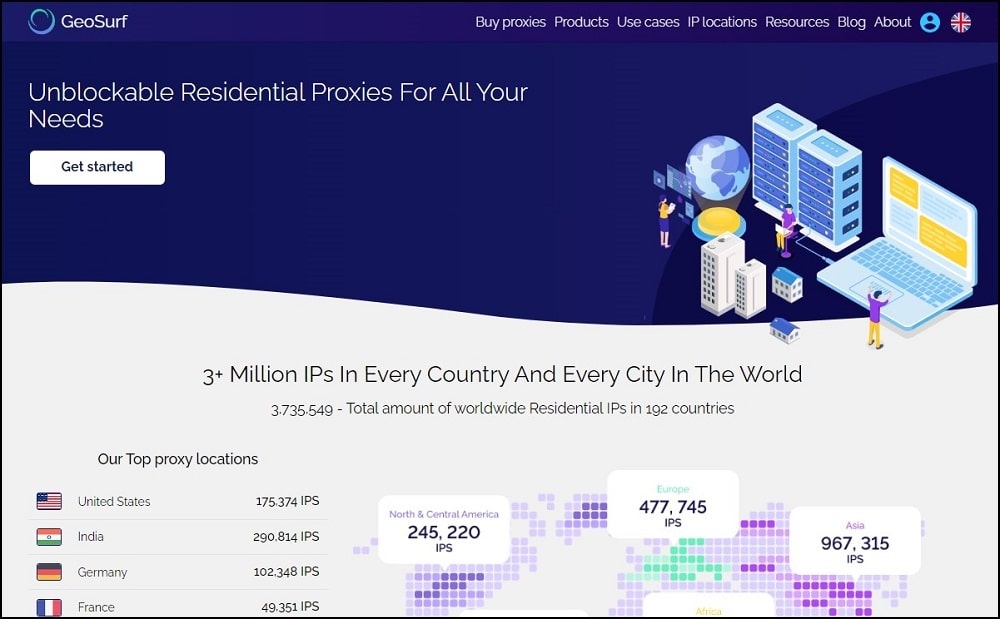Click the 3,735,549 total IPs subtitle
1000x619 pixels.
[x=503, y=409]
